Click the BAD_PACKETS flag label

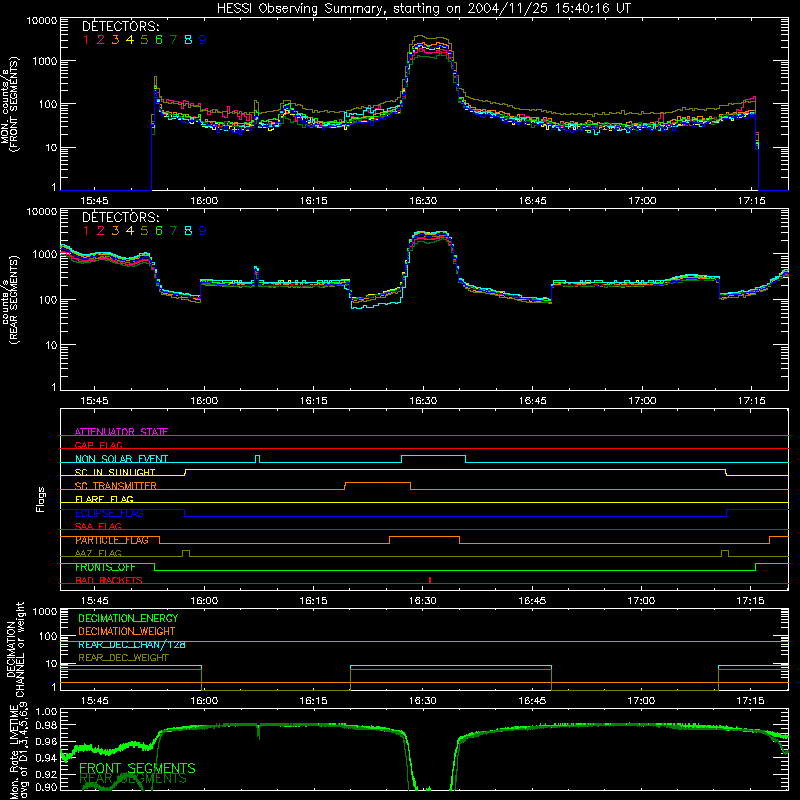(109, 580)
